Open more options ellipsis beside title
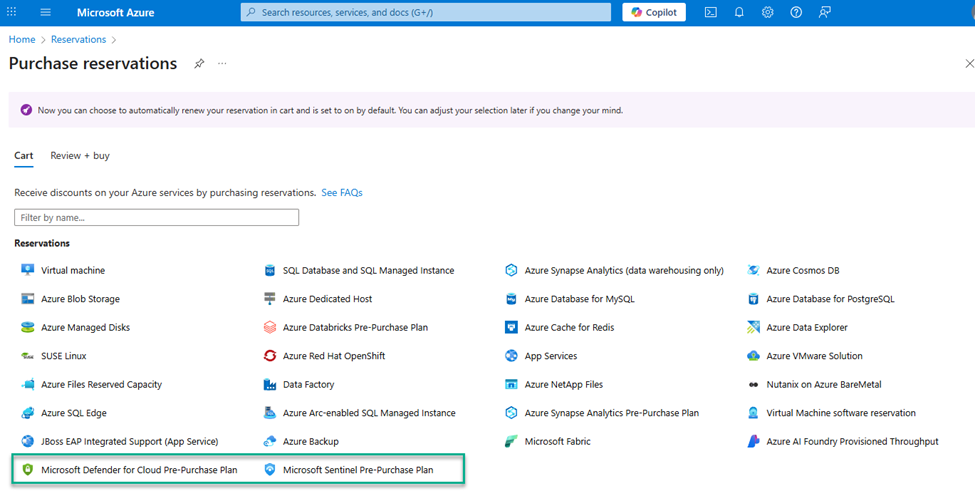Viewport: 975px width, 491px height. click(222, 64)
